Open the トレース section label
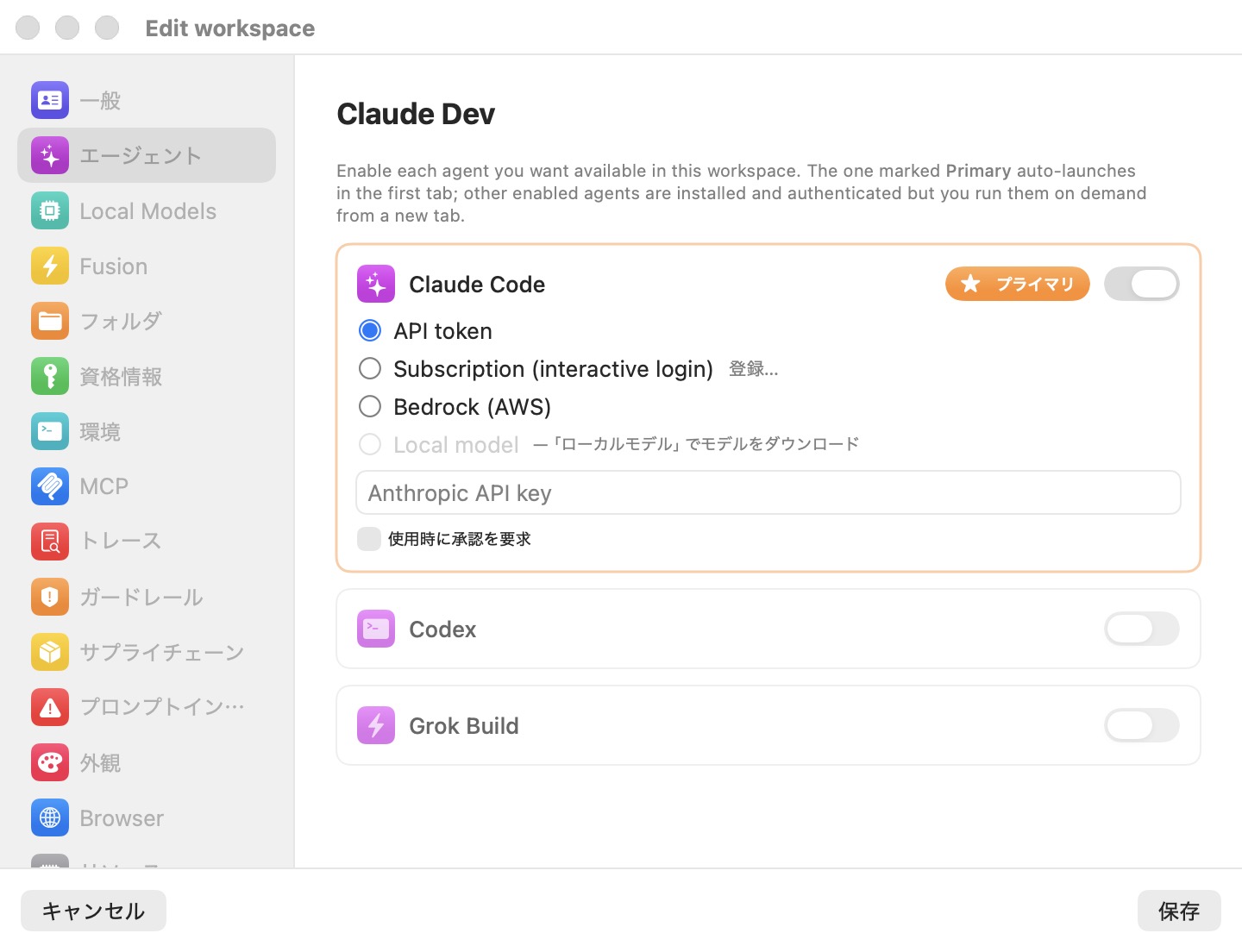1242x952 pixels. [121, 542]
